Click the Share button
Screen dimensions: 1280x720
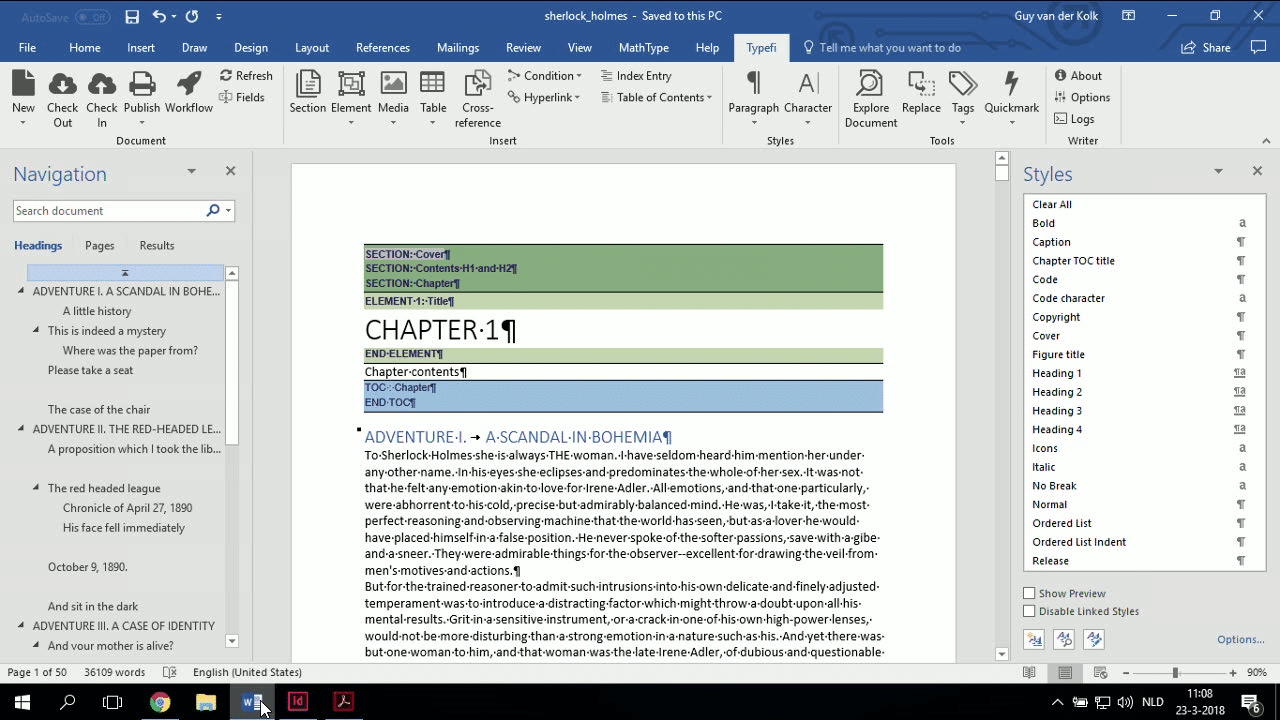coord(1206,48)
